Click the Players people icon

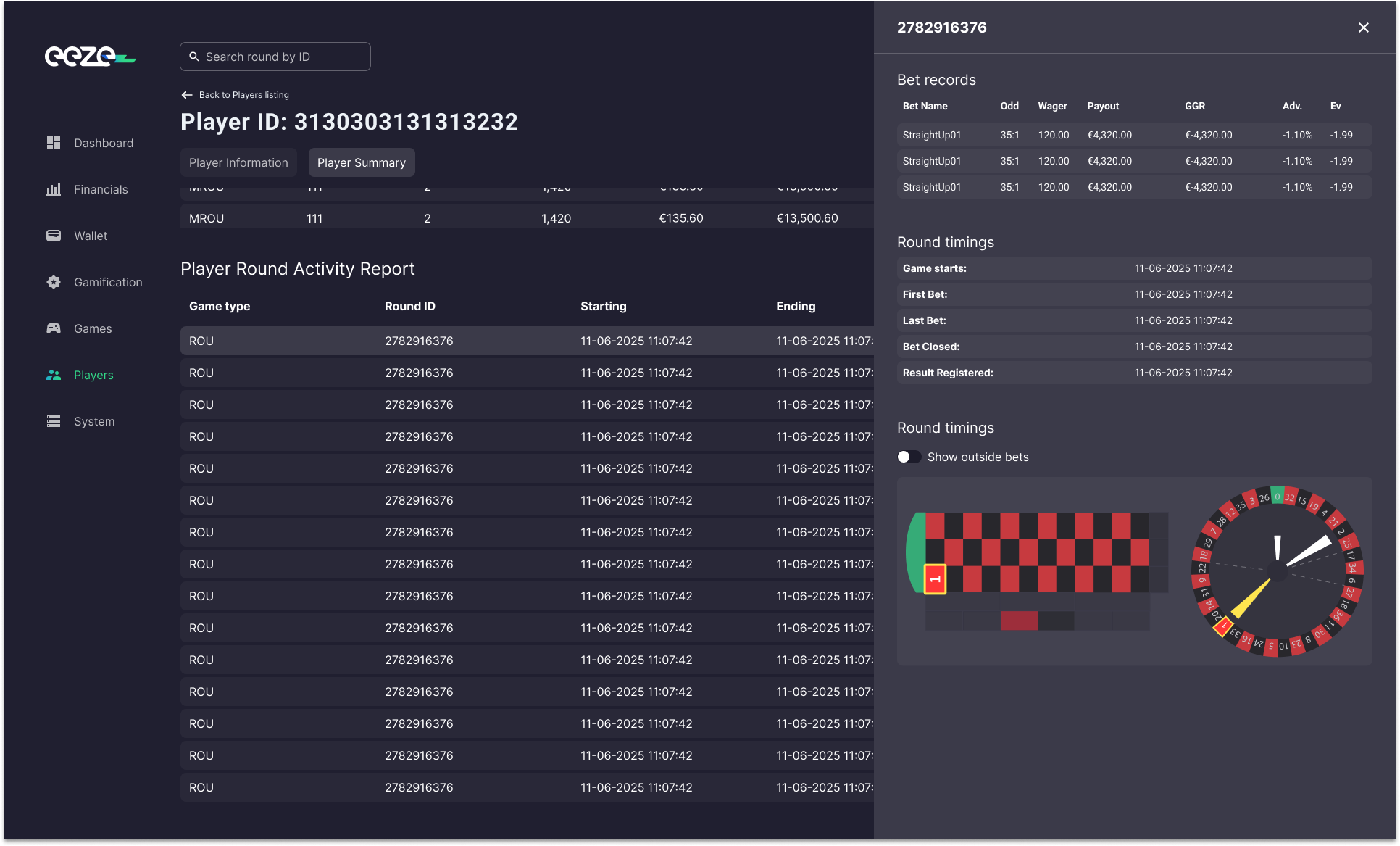[x=54, y=375]
